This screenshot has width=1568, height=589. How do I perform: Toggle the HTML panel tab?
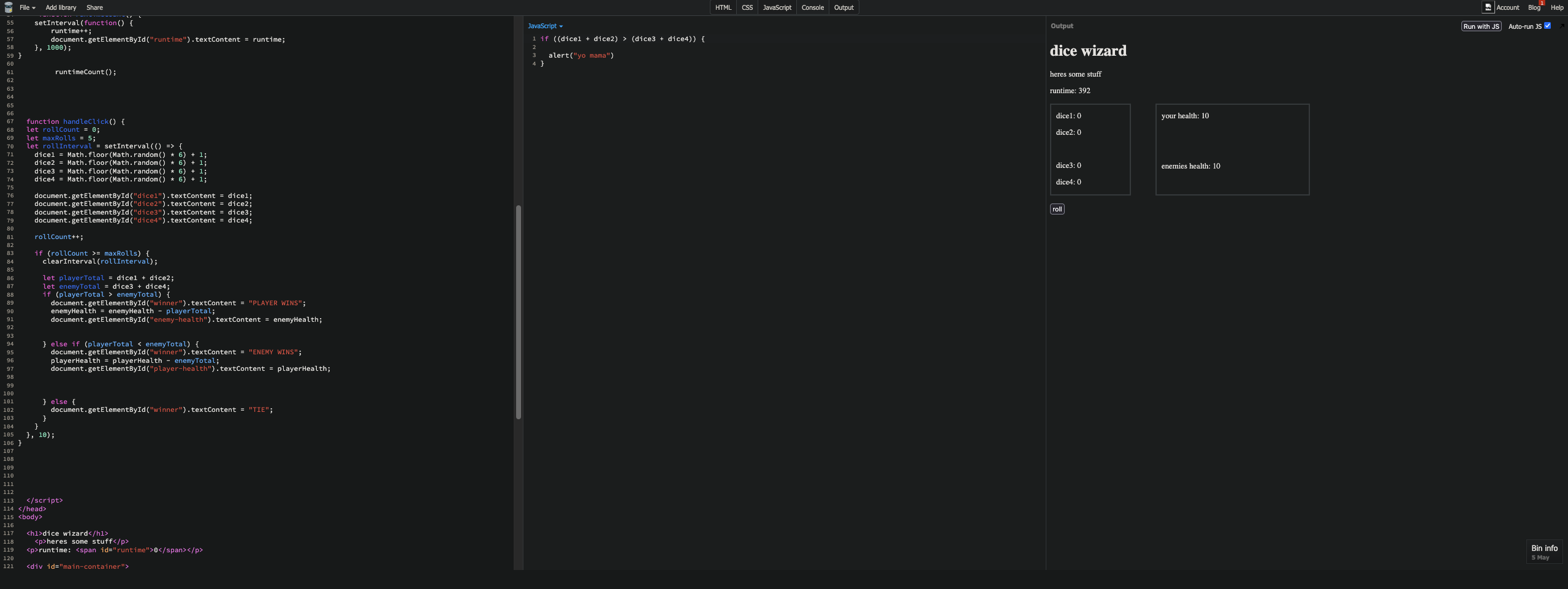(x=723, y=7)
